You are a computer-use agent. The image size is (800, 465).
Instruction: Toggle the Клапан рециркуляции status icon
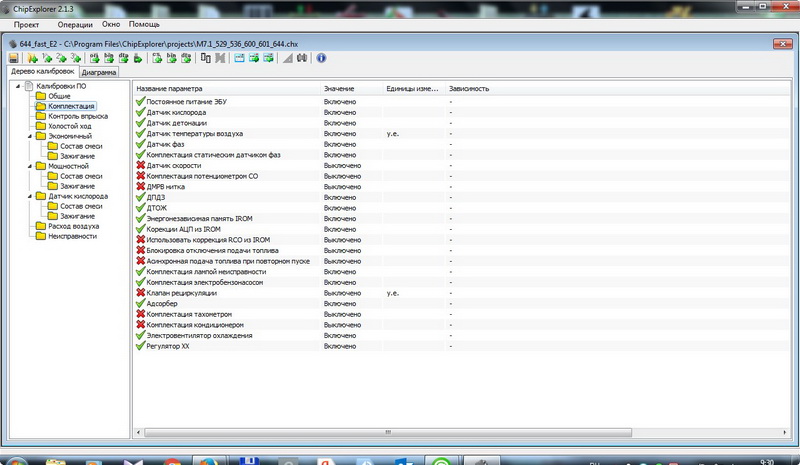click(x=140, y=293)
